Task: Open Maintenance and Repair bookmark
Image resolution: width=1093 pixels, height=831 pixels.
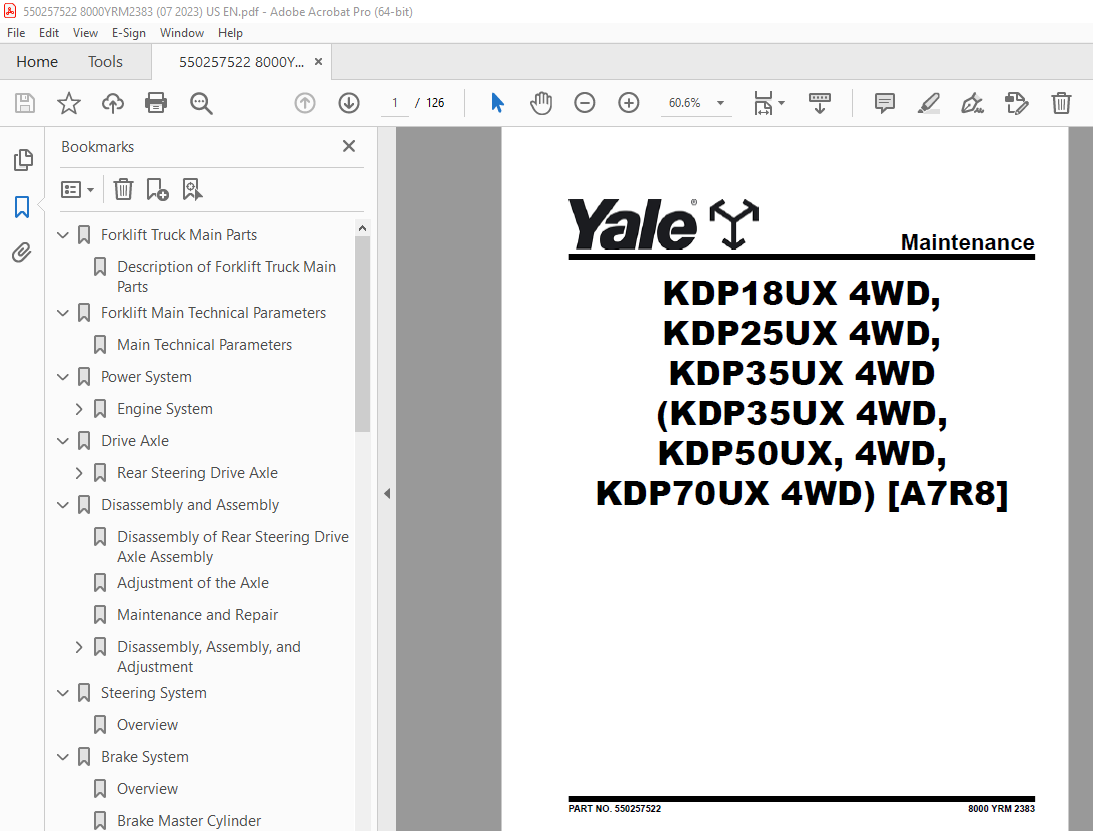Action: tap(197, 616)
